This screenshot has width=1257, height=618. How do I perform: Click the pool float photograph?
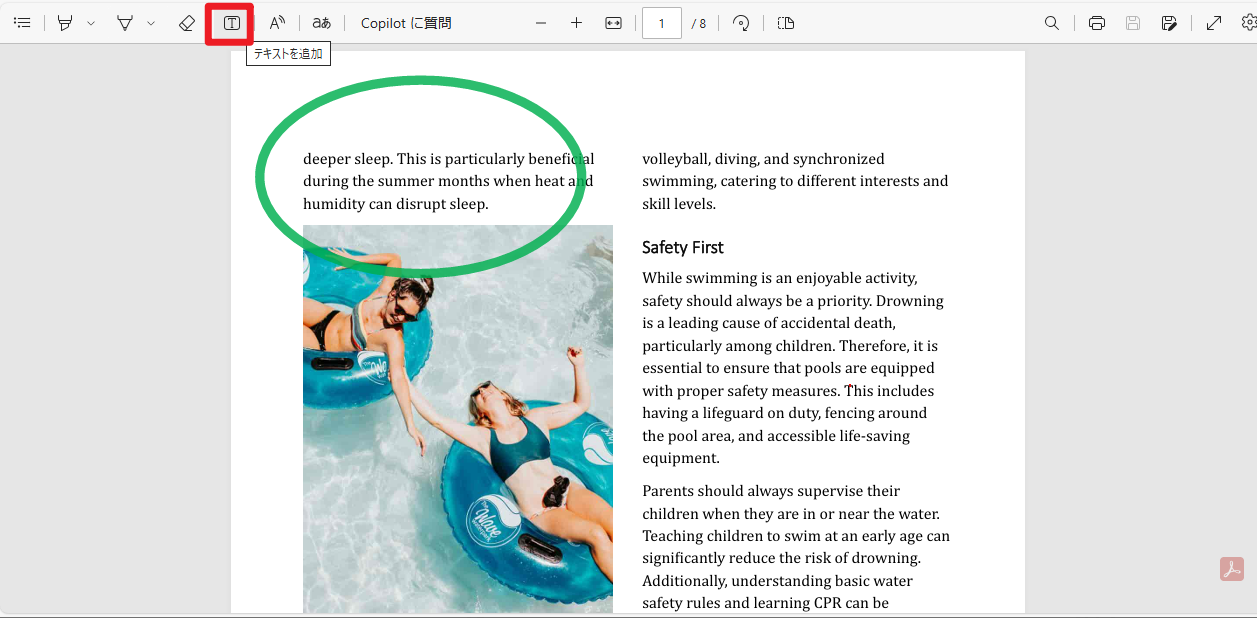(458, 419)
